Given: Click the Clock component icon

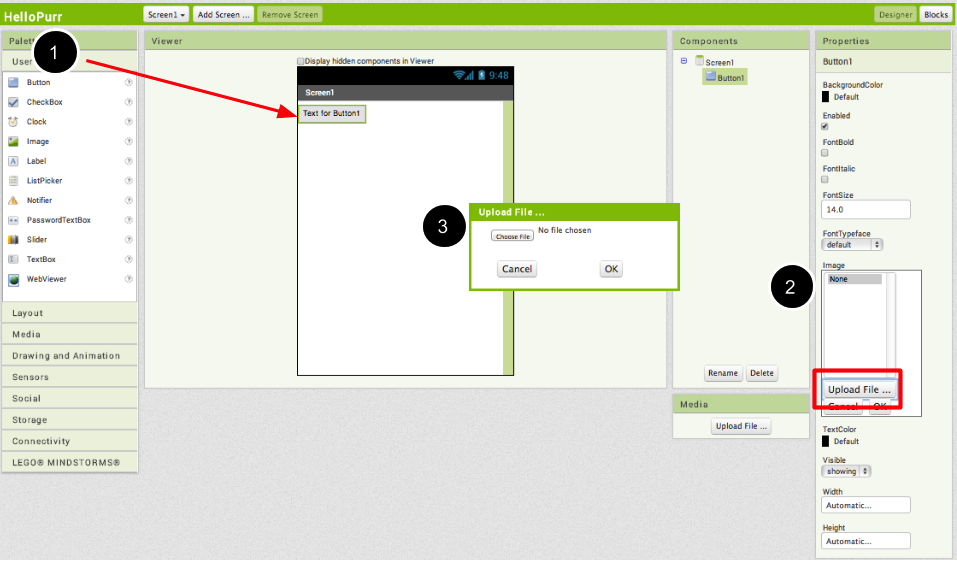Looking at the screenshot, I should pyautogui.click(x=14, y=122).
